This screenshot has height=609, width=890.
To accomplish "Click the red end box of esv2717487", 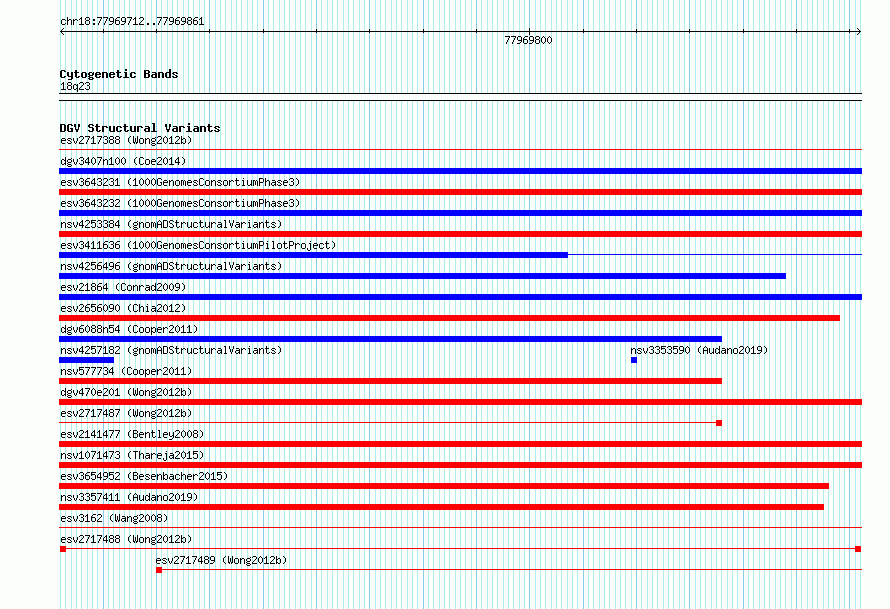I will [x=719, y=423].
